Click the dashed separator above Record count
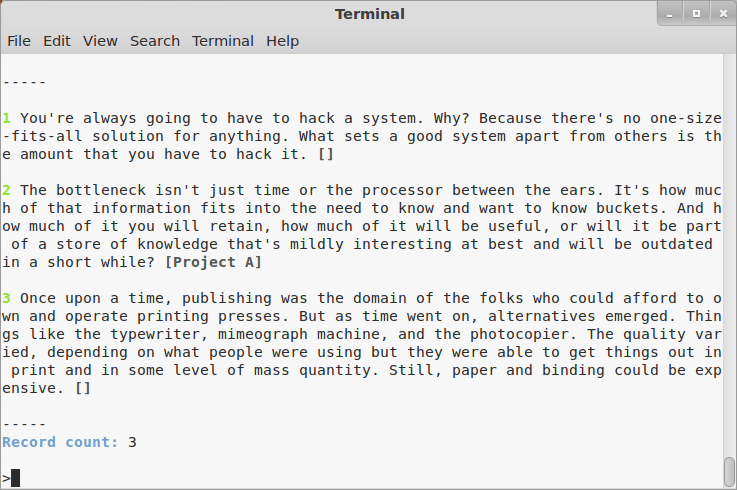This screenshot has width=737, height=490. [24, 424]
